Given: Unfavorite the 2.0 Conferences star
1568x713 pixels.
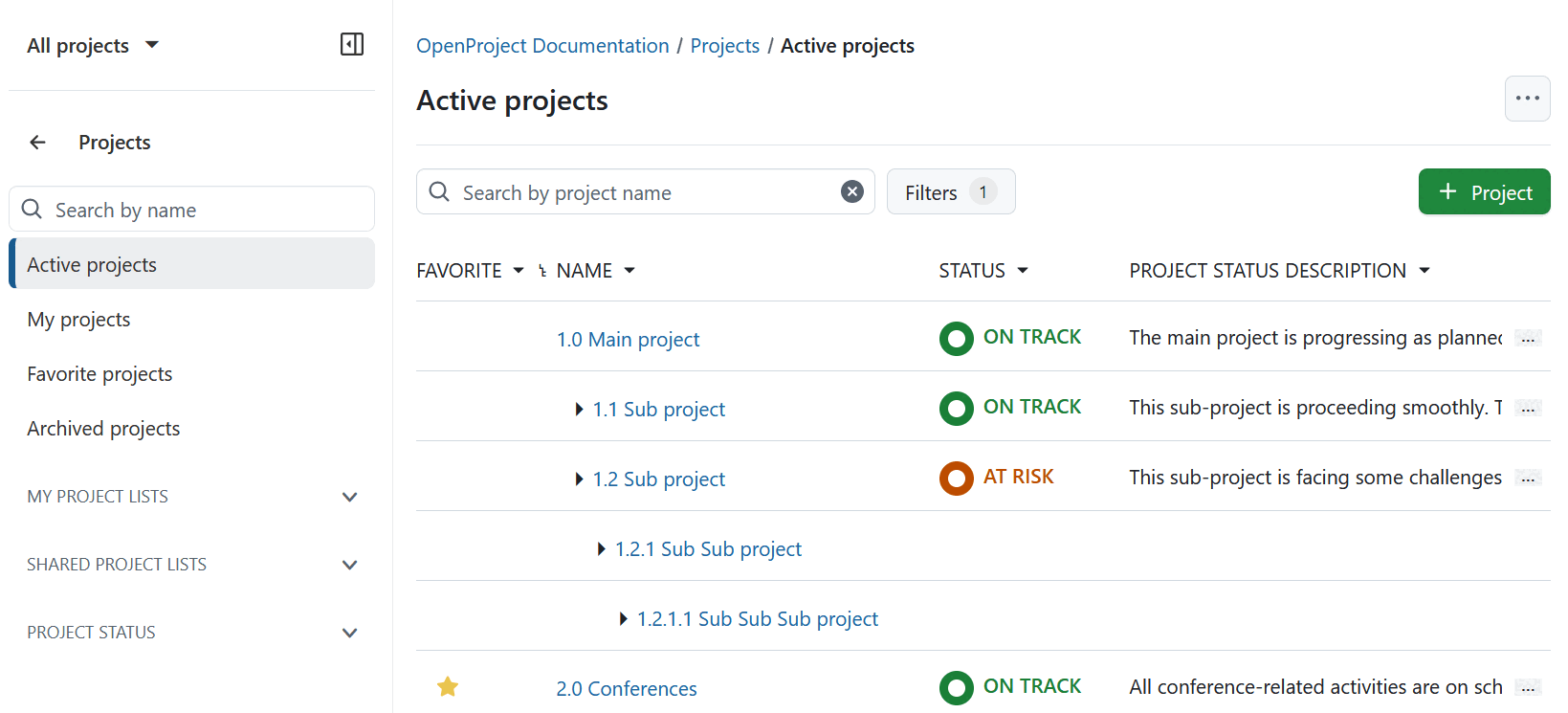Looking at the screenshot, I should 448,687.
